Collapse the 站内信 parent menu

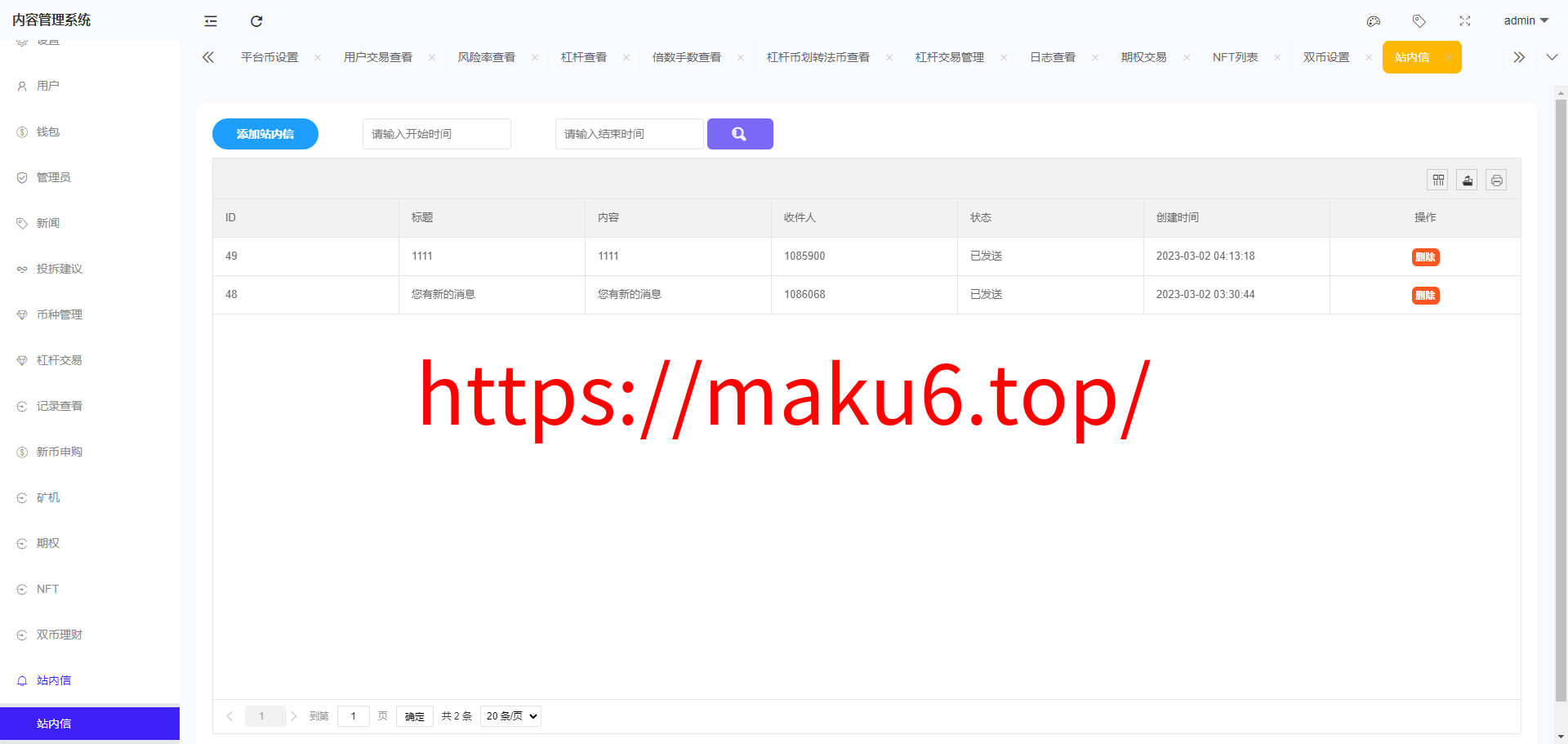(x=90, y=680)
